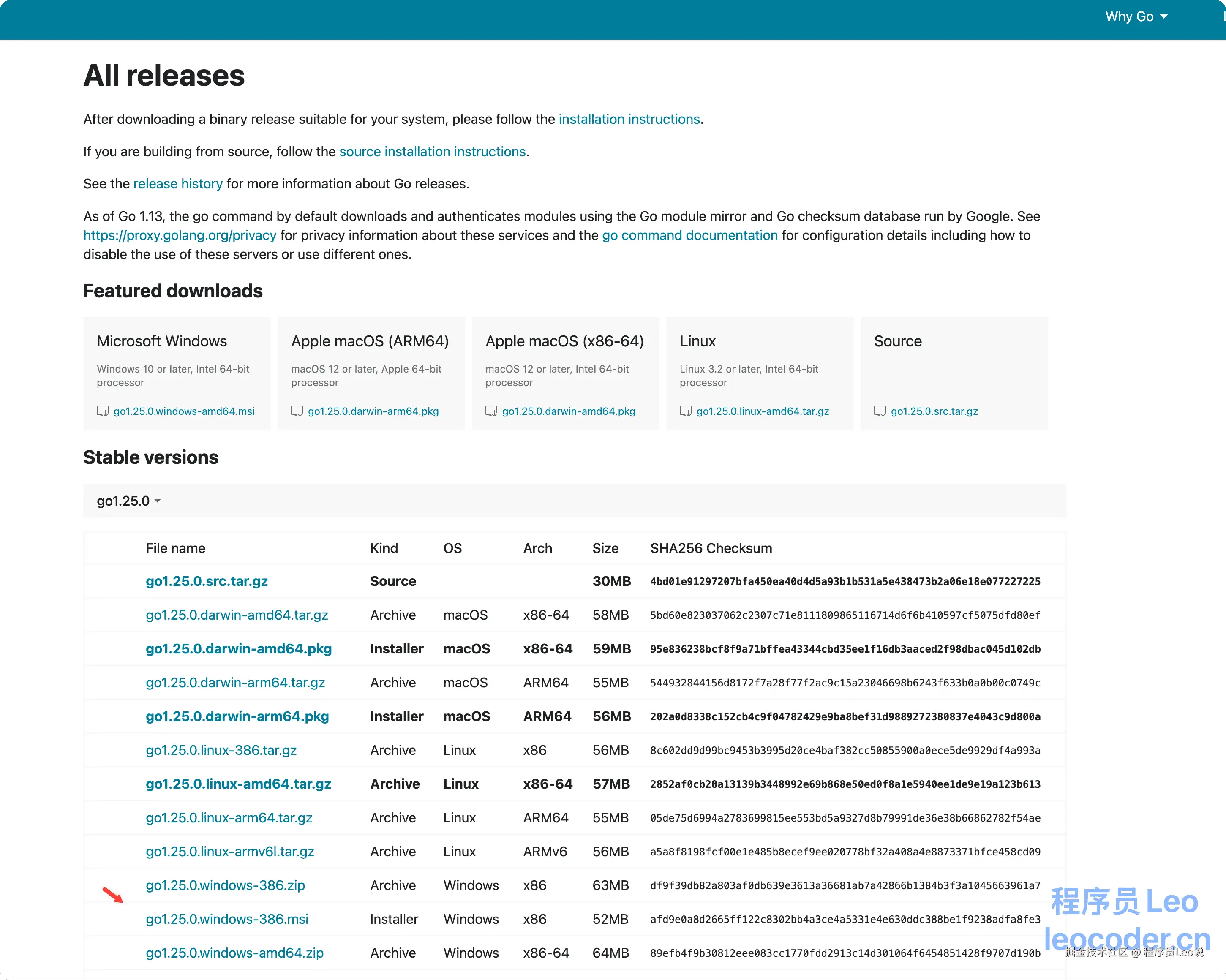1226x980 pixels.
Task: Click go1.25.0.darwin-amd64.pkg installer in the table
Action: (239, 648)
